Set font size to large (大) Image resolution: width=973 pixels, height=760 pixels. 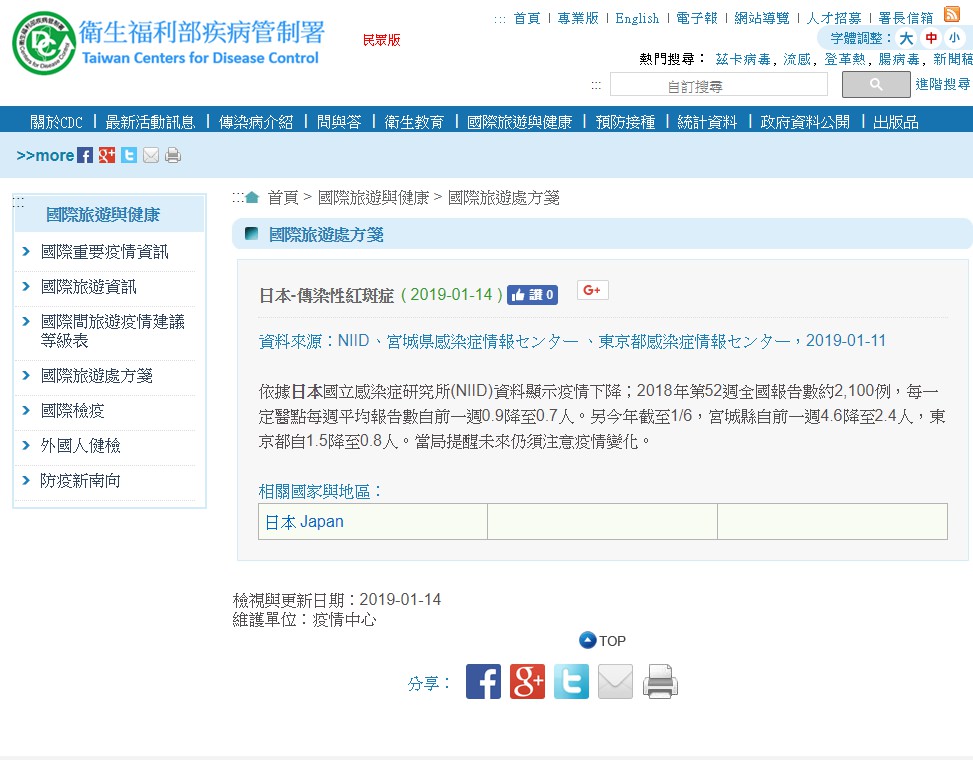click(x=907, y=38)
